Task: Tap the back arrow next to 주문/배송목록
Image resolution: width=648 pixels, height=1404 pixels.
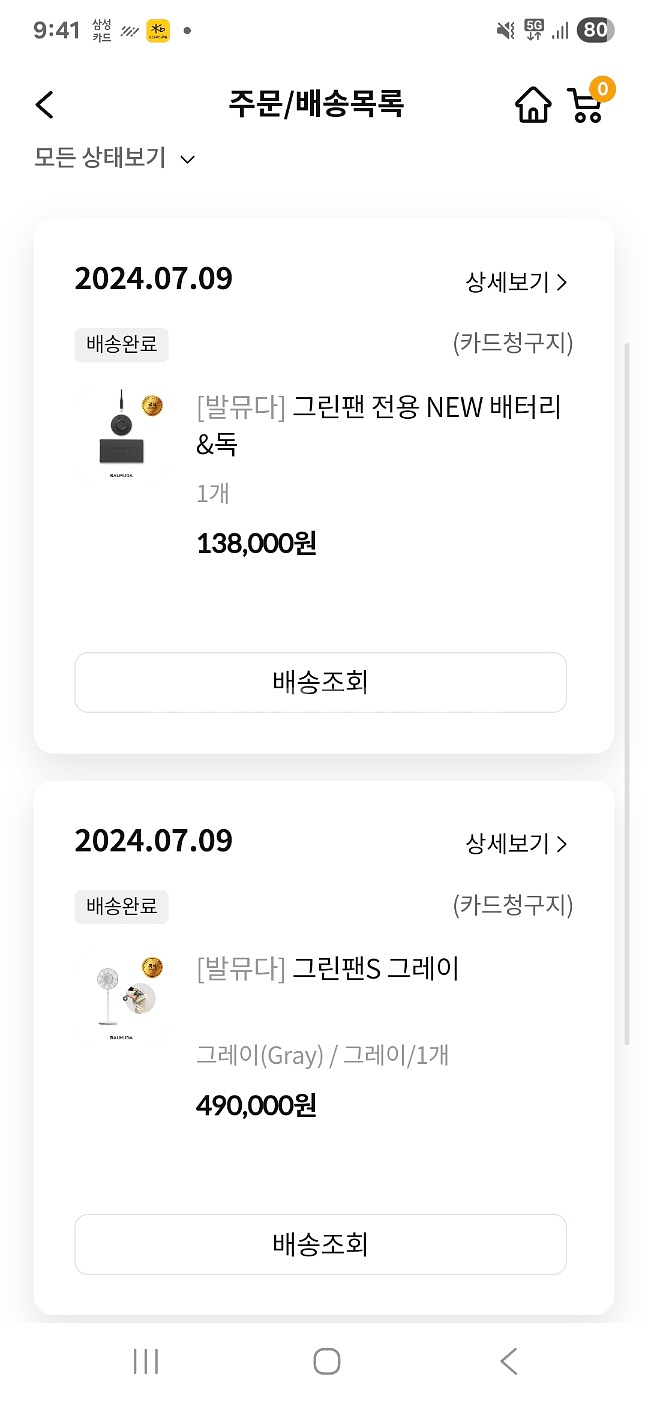Action: coord(44,104)
